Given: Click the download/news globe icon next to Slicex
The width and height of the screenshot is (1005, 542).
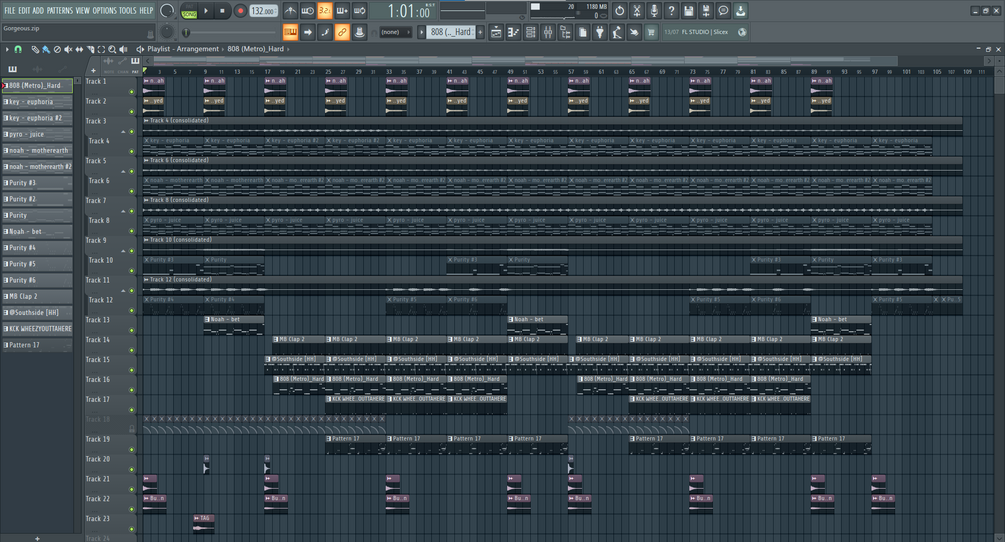Looking at the screenshot, I should coord(742,32).
